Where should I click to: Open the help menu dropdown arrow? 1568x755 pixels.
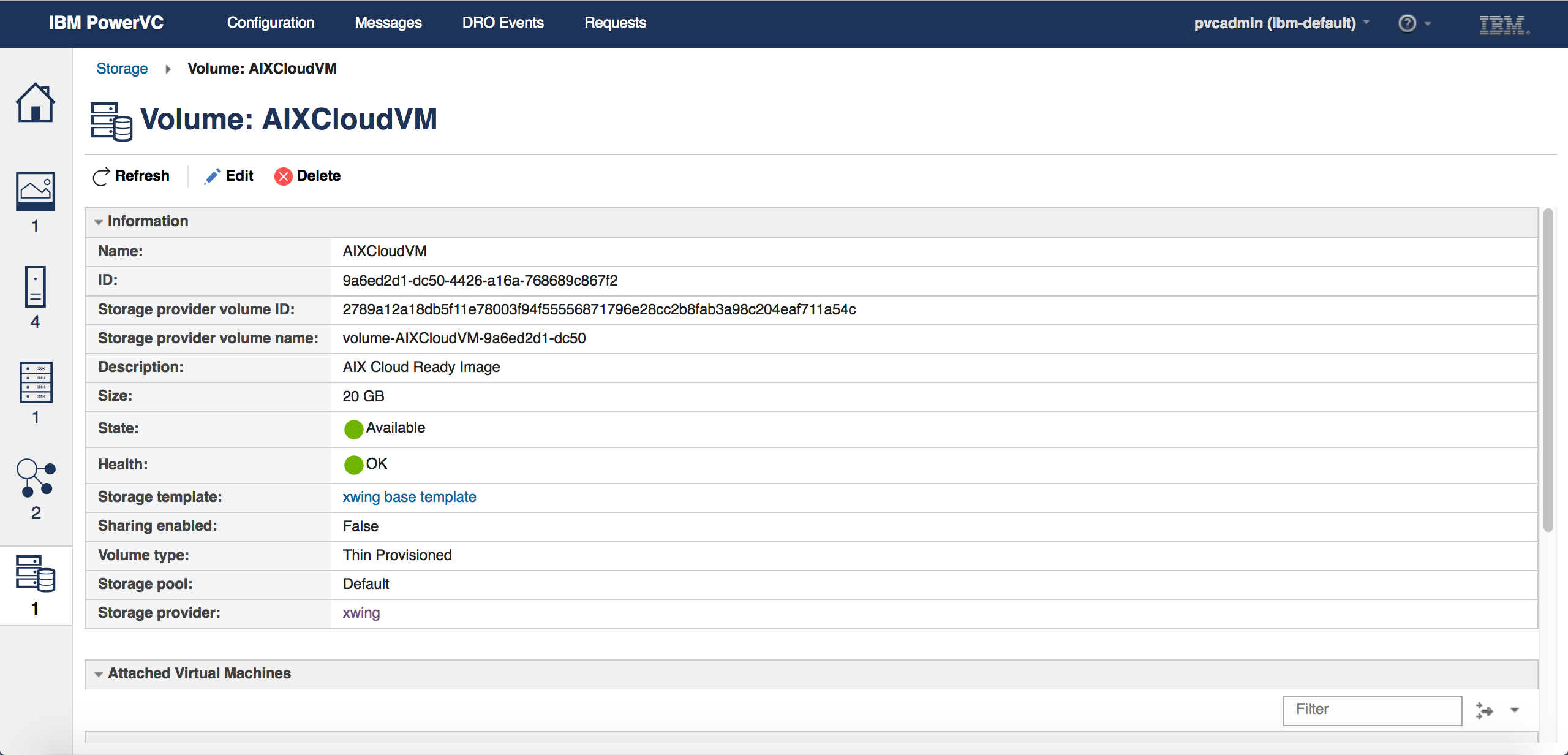[x=1428, y=23]
